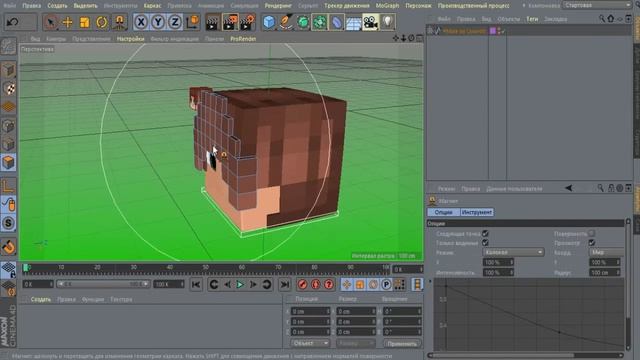Switch to Texture mode checker icon
The image size is (640, 360).
pos(9,89)
